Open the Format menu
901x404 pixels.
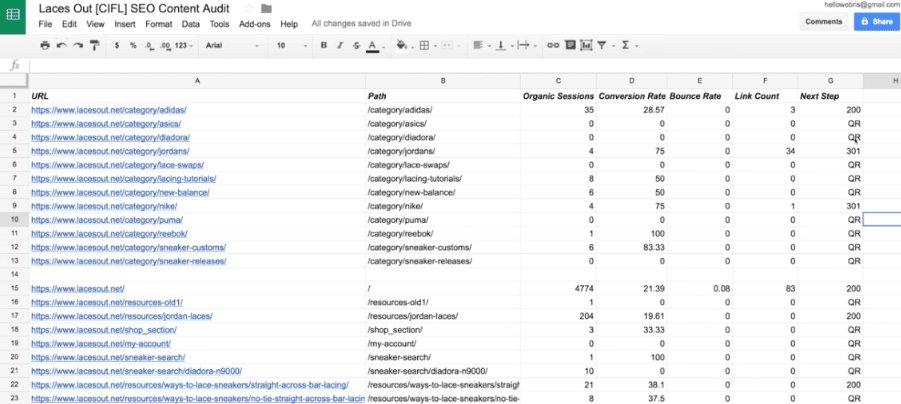point(159,24)
